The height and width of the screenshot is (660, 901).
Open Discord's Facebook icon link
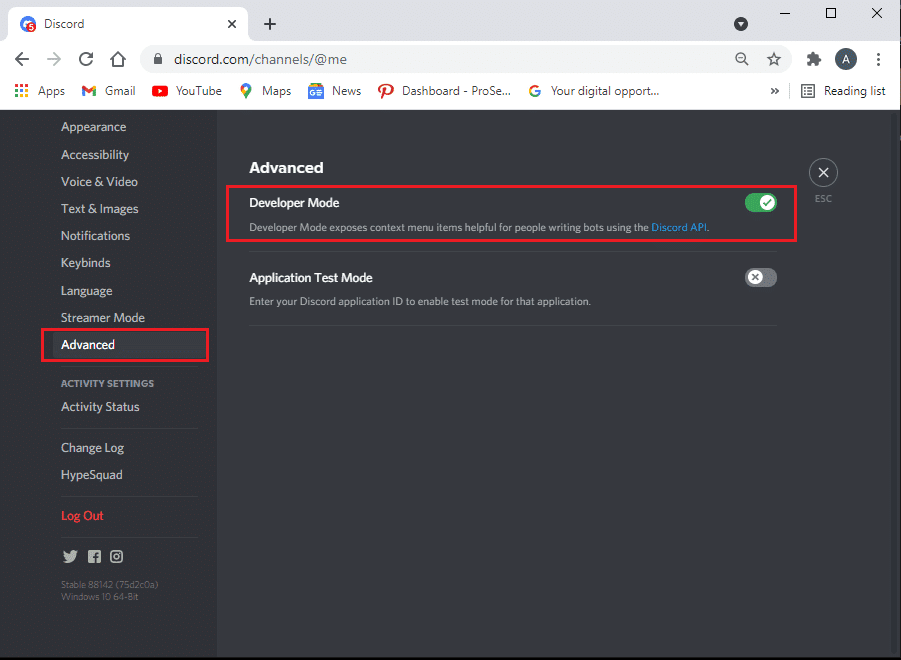pyautogui.click(x=94, y=556)
